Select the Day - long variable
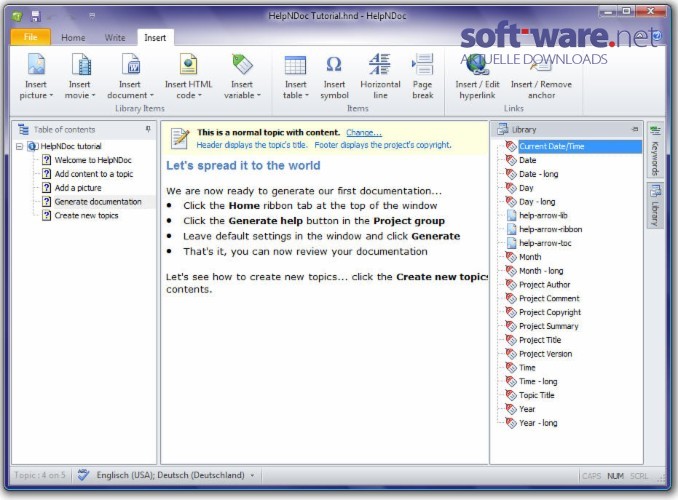Screen dimensions: 678x500 coord(537,202)
